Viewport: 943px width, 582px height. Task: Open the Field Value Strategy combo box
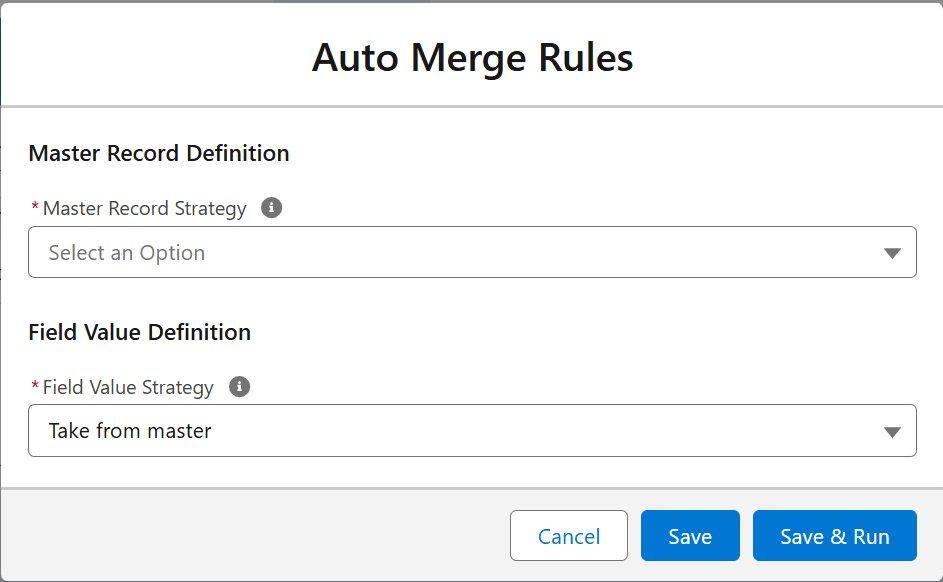pos(472,430)
